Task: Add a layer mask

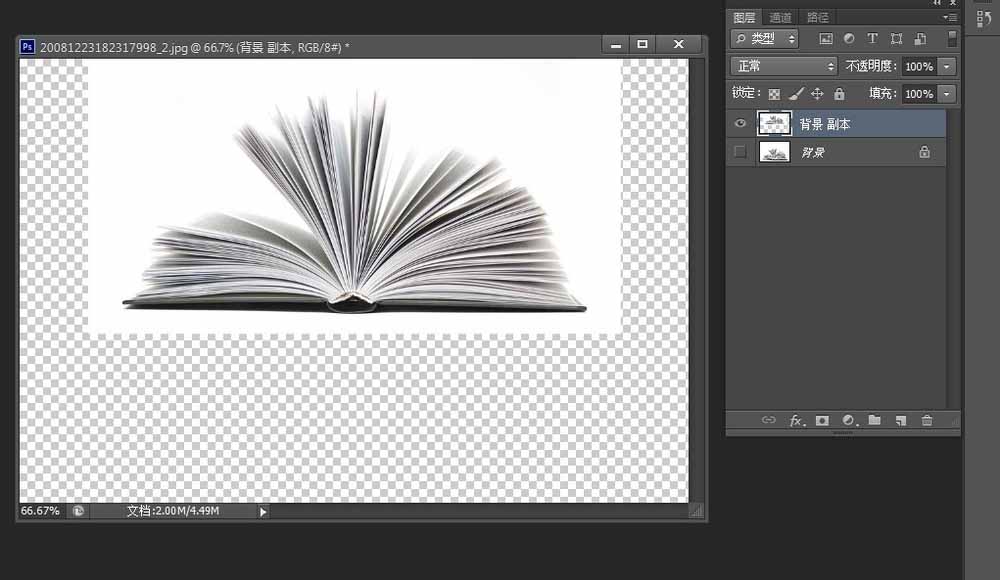Action: tap(824, 421)
